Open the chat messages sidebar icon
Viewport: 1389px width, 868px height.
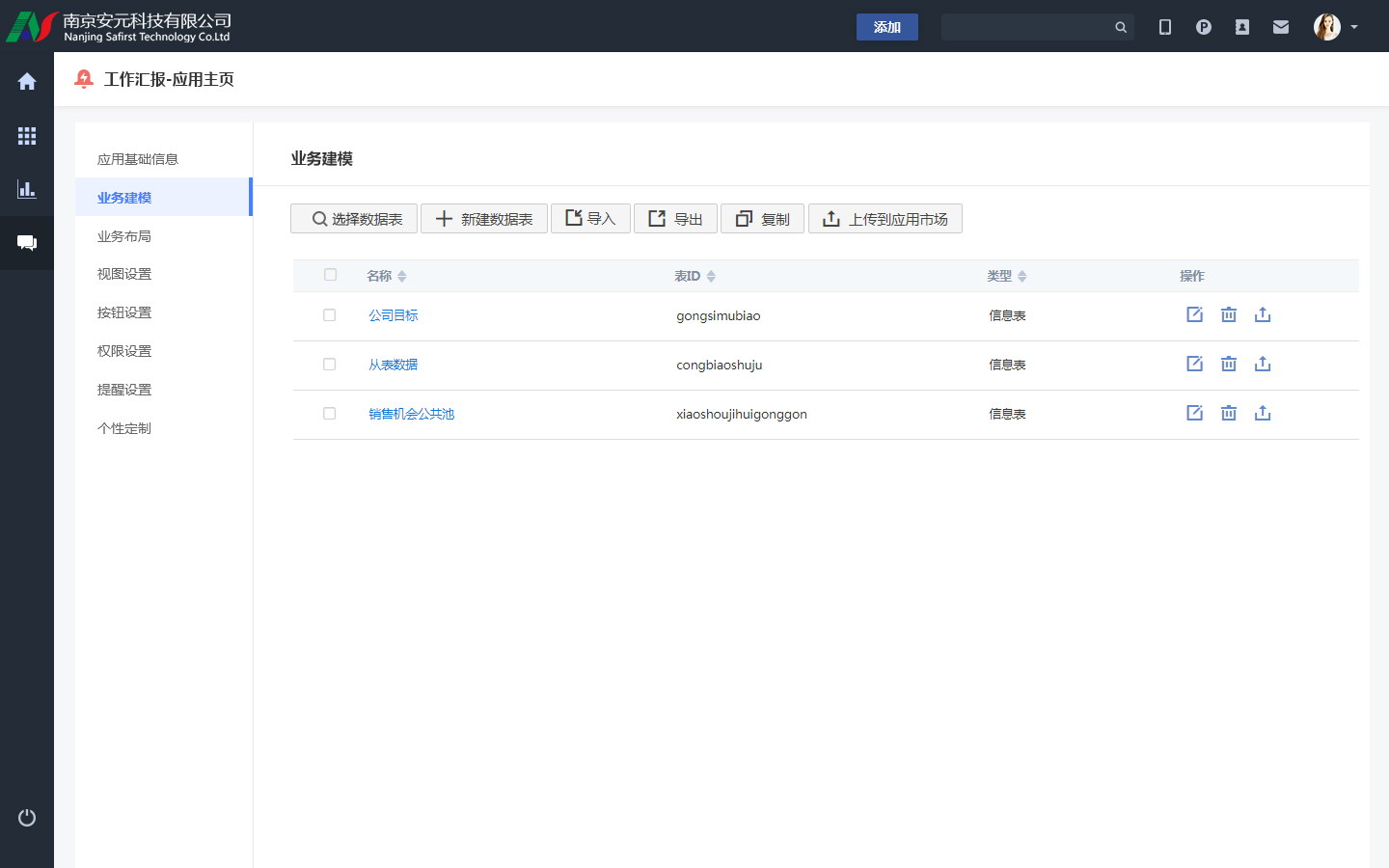(x=27, y=243)
